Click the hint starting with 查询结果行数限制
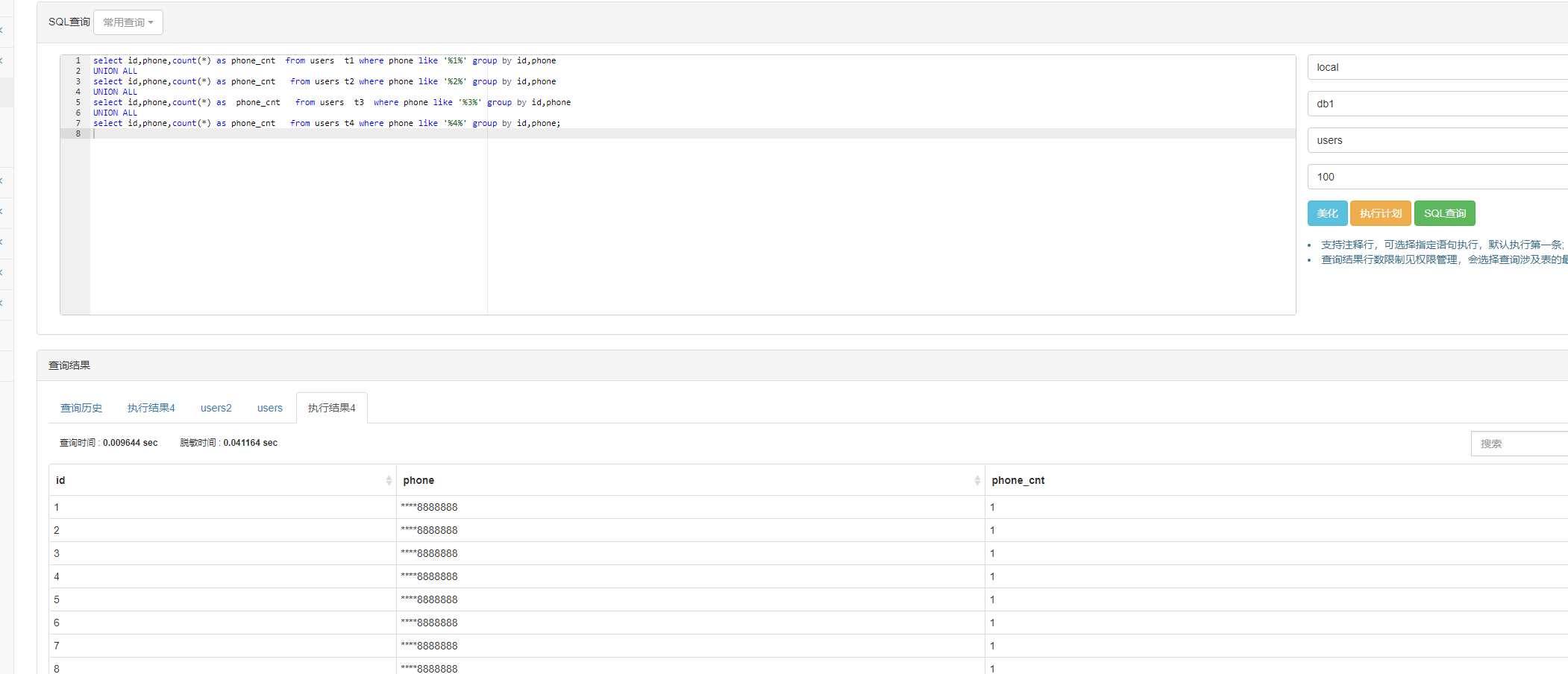Image resolution: width=1568 pixels, height=674 pixels. click(1444, 259)
